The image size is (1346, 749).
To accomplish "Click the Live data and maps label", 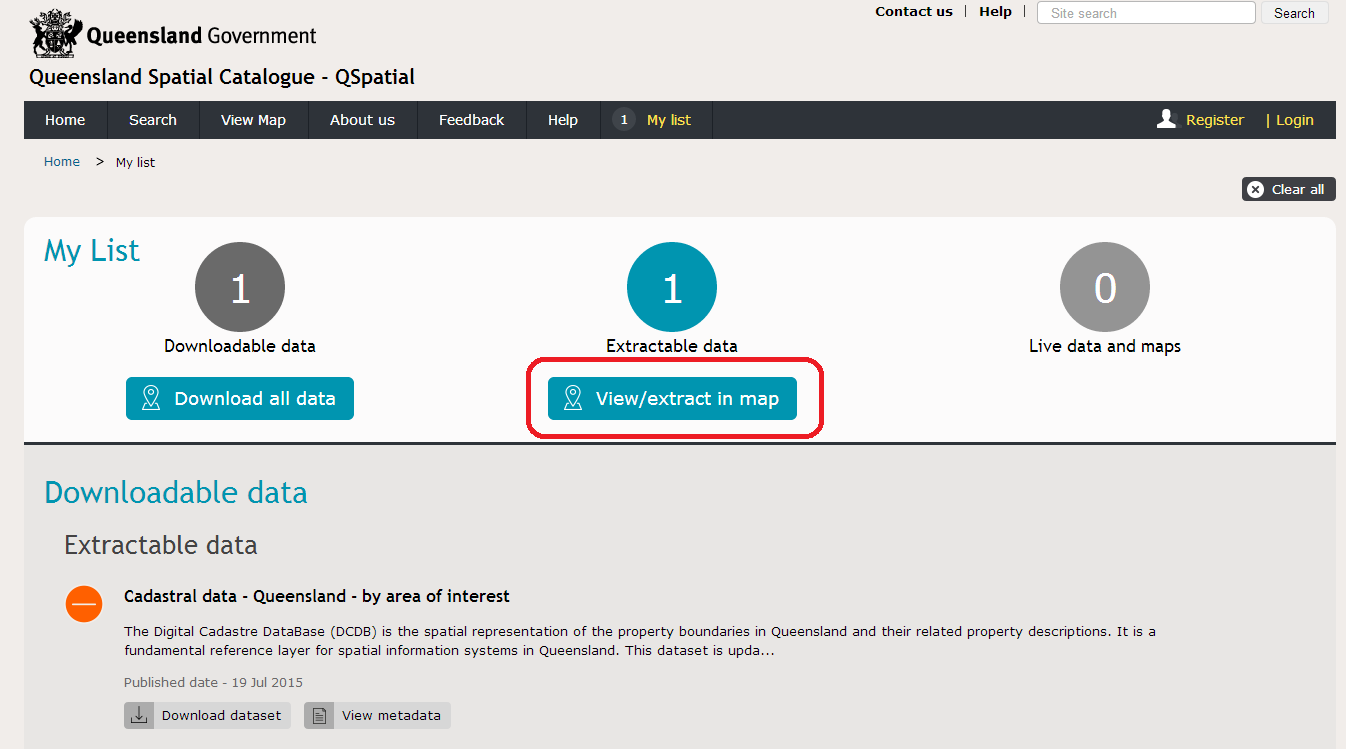I will pyautogui.click(x=1105, y=346).
